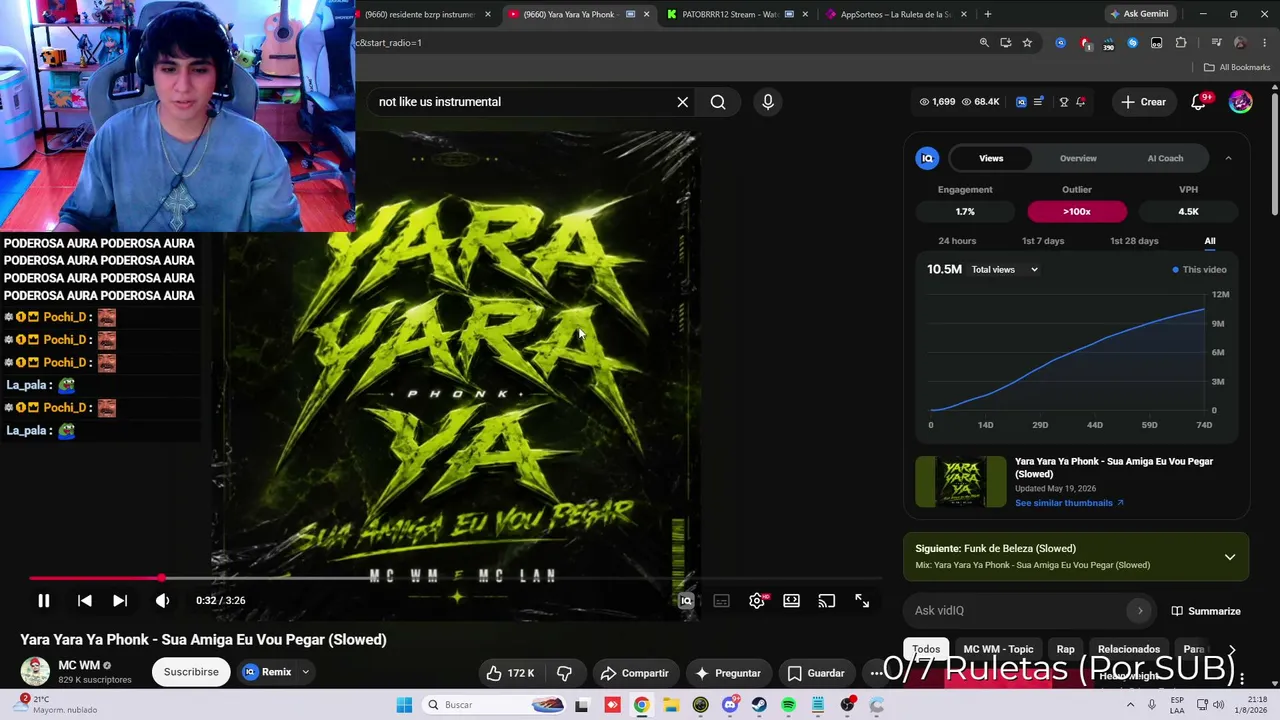Select the 1st 28 days chart range

pyautogui.click(x=1134, y=241)
